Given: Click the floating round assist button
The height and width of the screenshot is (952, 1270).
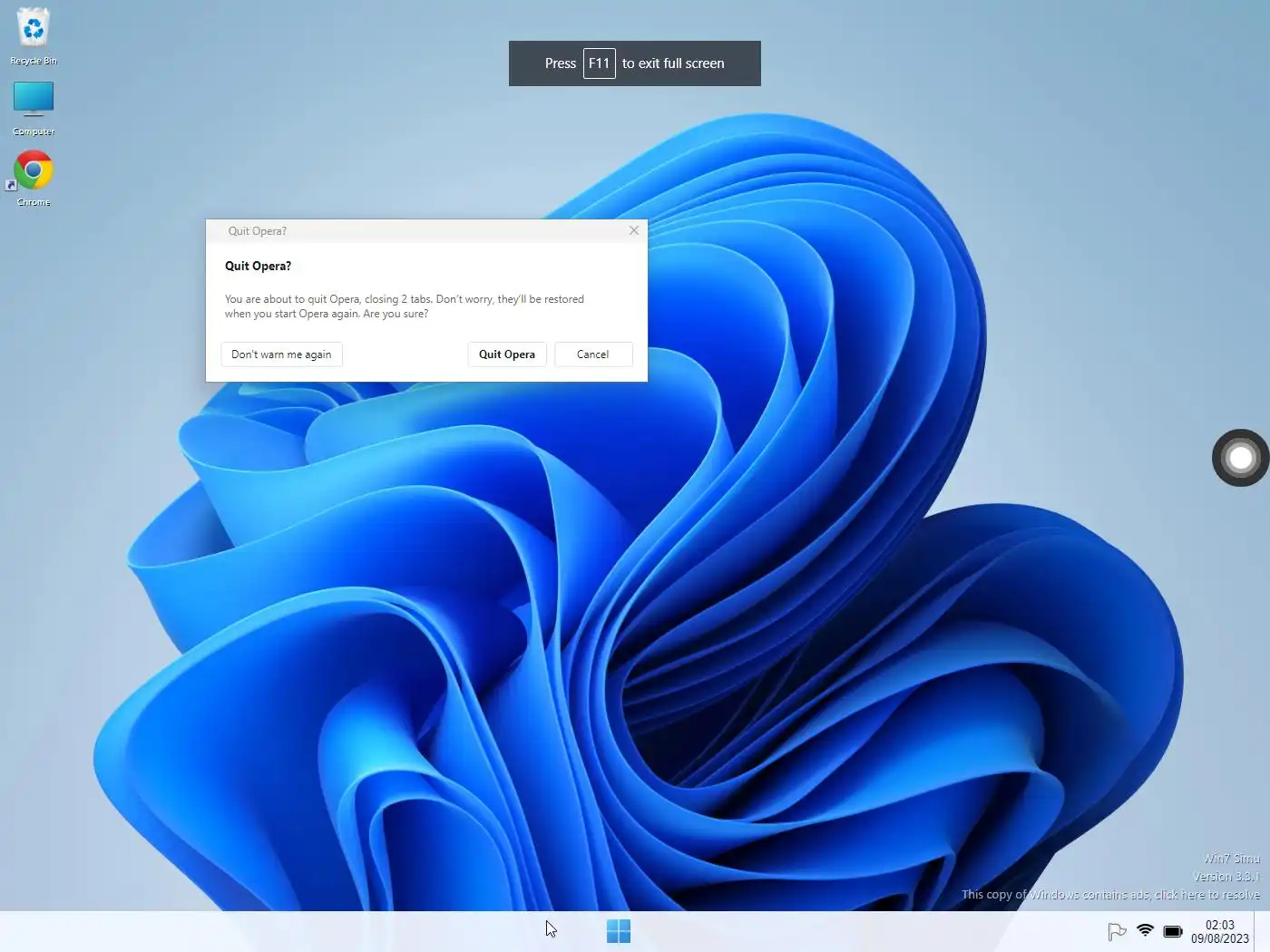Looking at the screenshot, I should click(x=1240, y=458).
